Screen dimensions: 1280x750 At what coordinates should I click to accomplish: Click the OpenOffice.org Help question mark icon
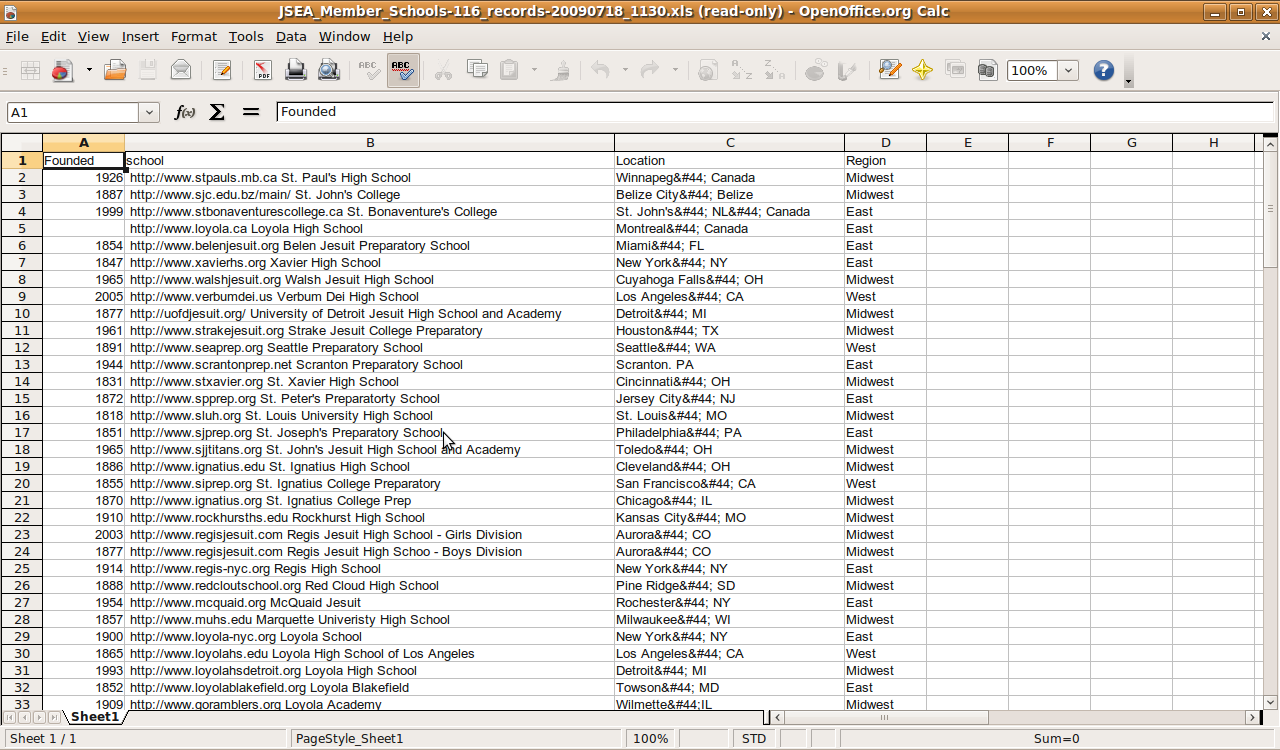click(1104, 70)
